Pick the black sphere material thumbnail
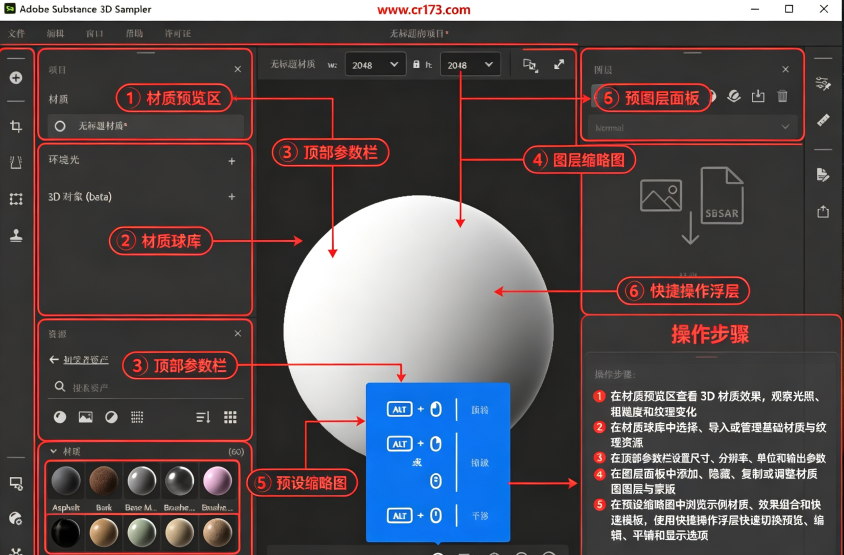 [66, 532]
